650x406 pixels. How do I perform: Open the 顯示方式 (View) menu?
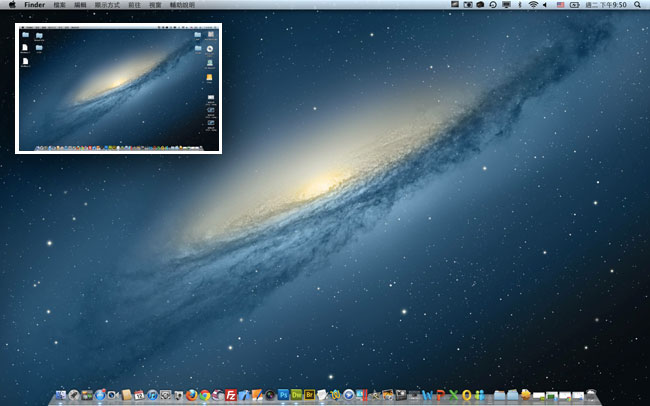tap(107, 5)
